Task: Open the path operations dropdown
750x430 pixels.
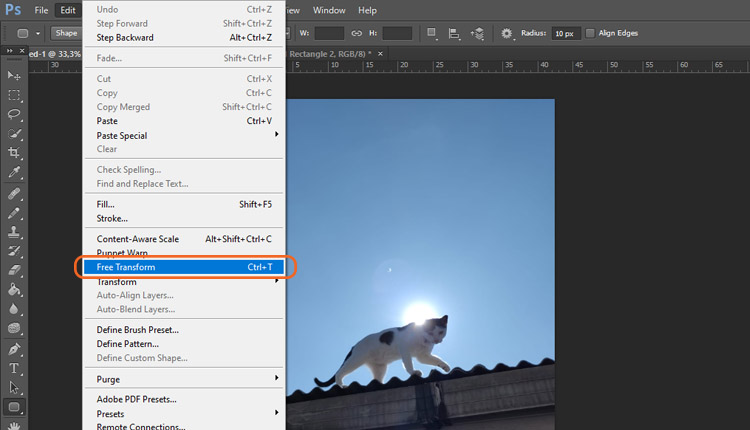Action: pos(432,33)
